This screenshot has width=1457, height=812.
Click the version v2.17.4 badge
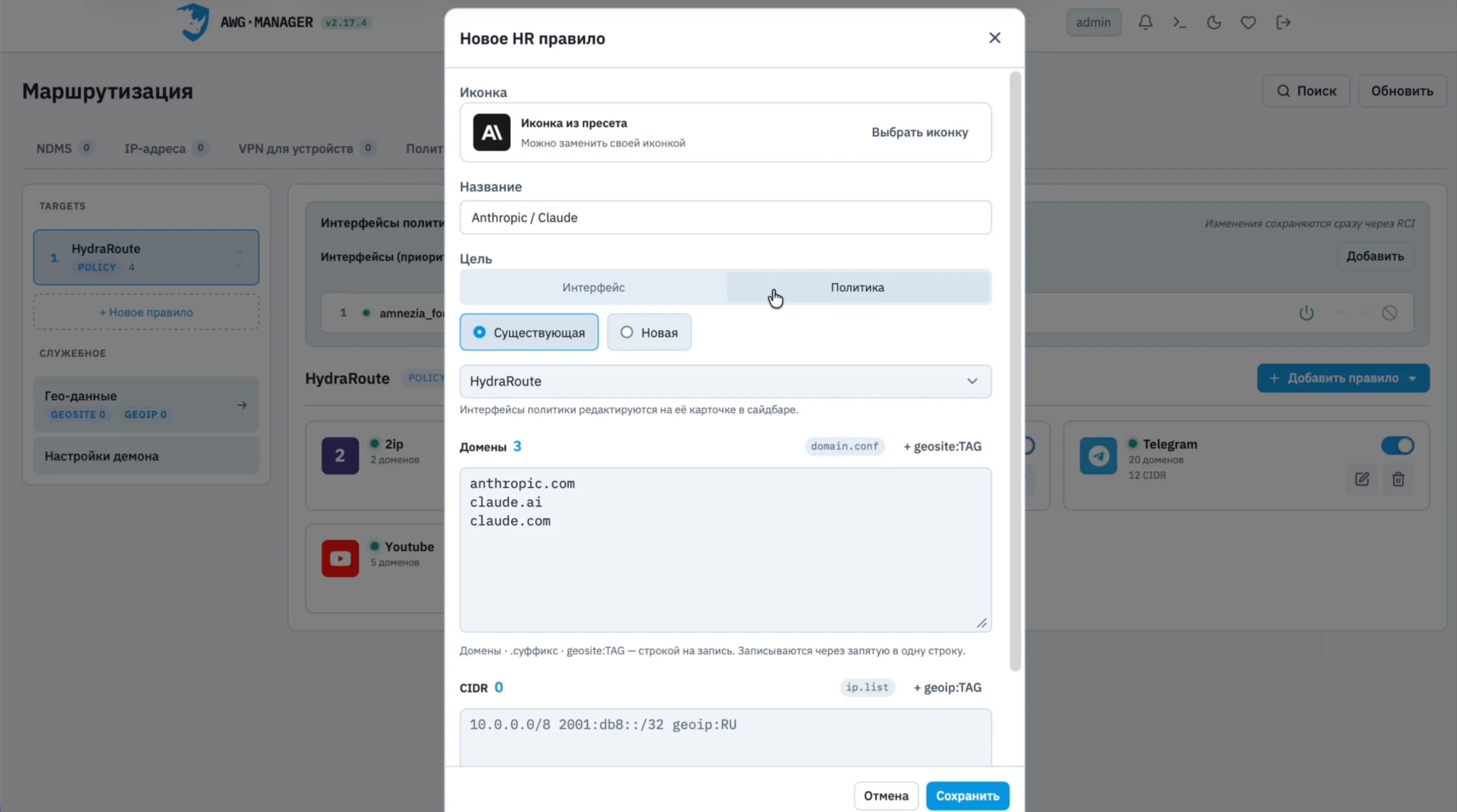[346, 23]
